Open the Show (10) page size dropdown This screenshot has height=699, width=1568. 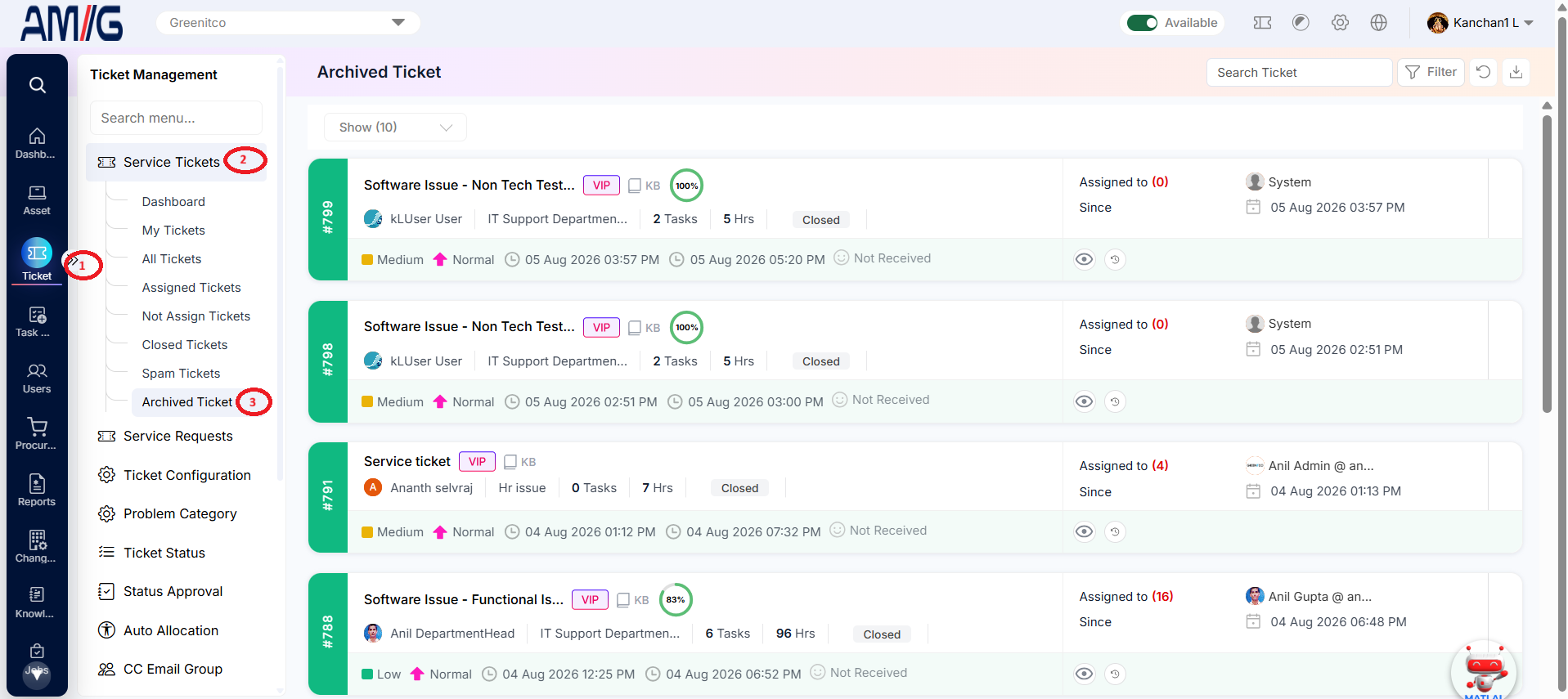395,128
